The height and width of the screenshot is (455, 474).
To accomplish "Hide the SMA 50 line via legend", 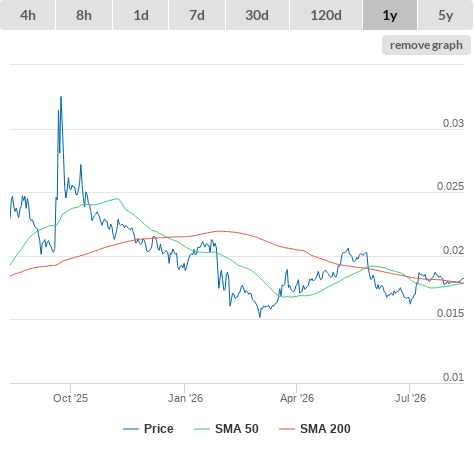I will (226, 429).
